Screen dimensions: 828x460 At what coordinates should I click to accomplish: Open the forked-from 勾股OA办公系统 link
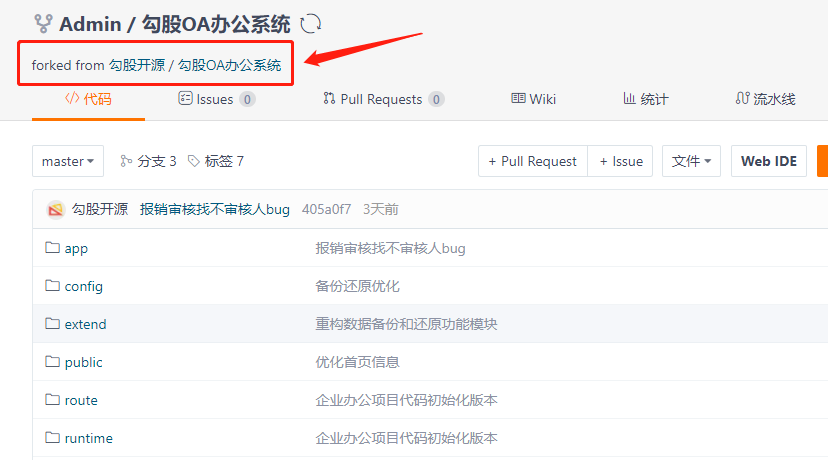pos(230,65)
